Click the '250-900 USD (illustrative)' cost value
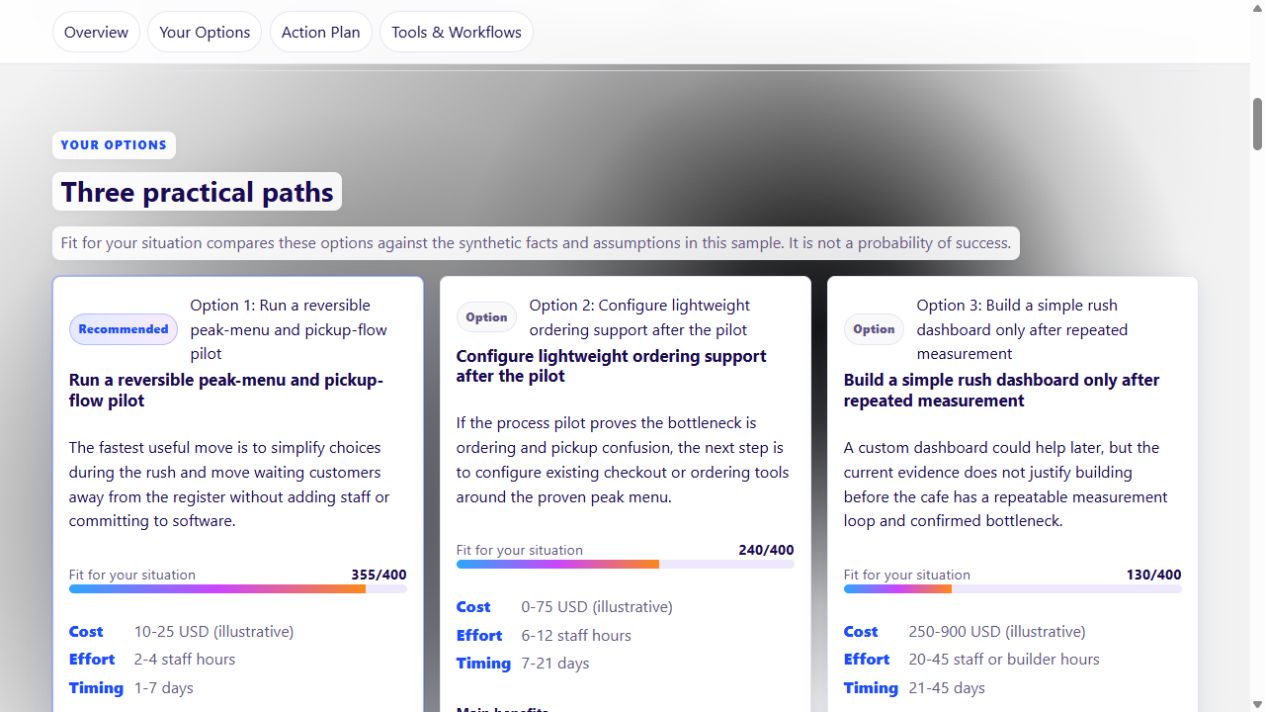The width and height of the screenshot is (1265, 712). (997, 632)
